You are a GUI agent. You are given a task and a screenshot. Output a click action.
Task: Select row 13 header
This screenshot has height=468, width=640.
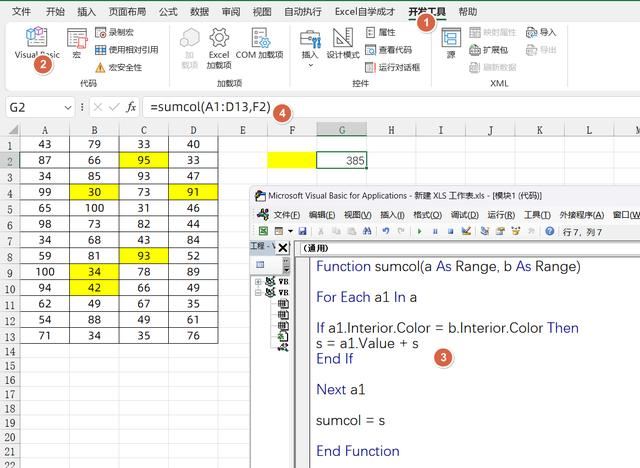tap(10, 337)
